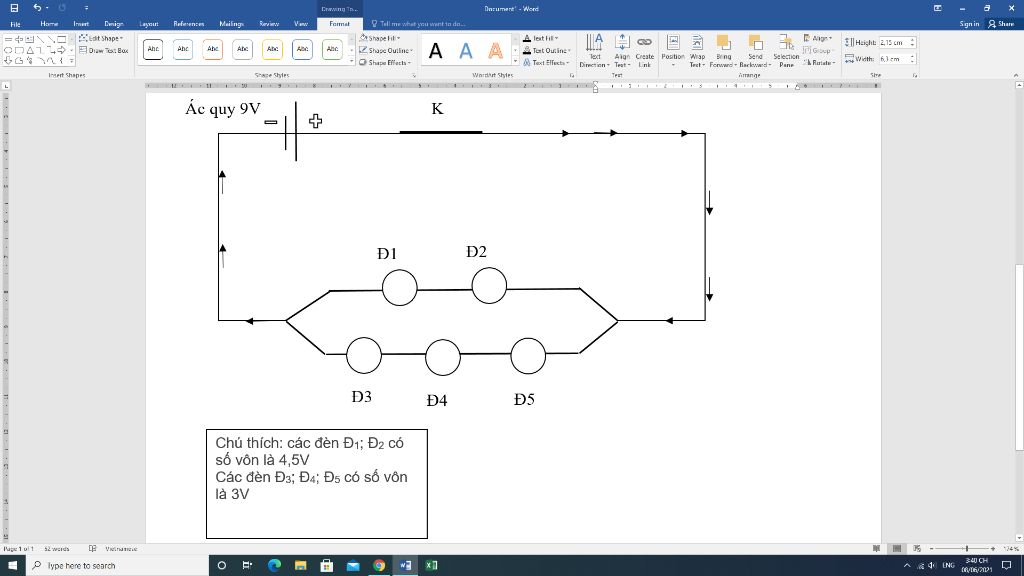Open the Shape Fill dropdown

tap(379, 38)
